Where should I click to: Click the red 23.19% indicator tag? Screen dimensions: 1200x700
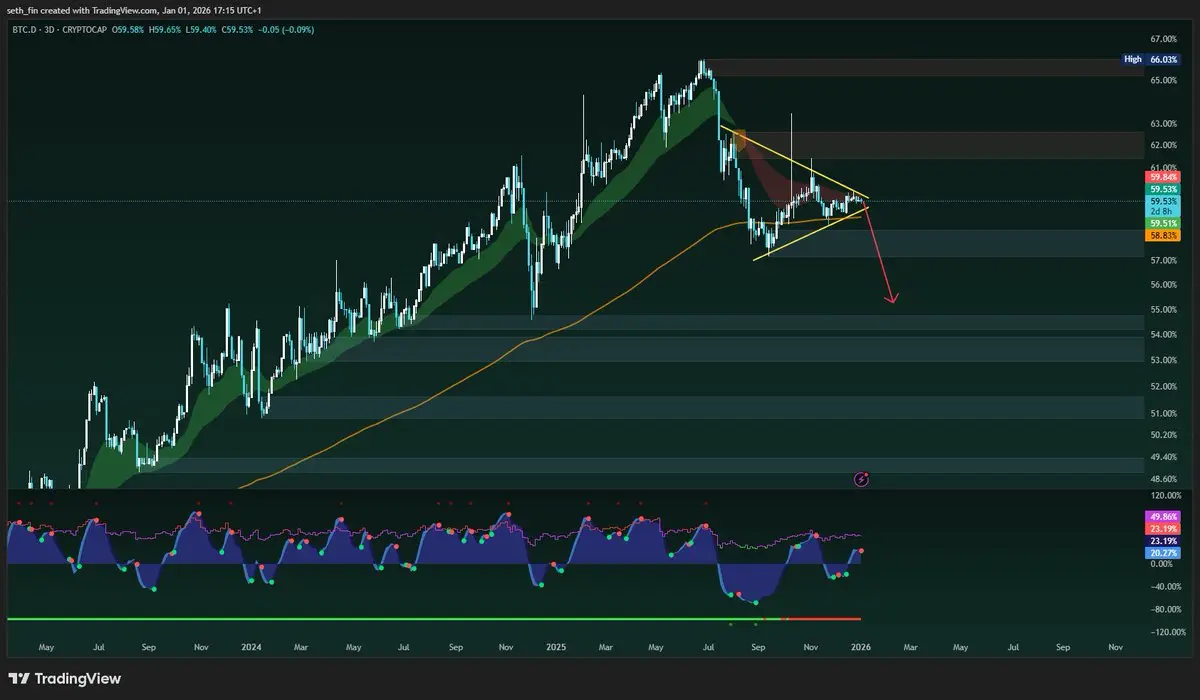[1162, 529]
